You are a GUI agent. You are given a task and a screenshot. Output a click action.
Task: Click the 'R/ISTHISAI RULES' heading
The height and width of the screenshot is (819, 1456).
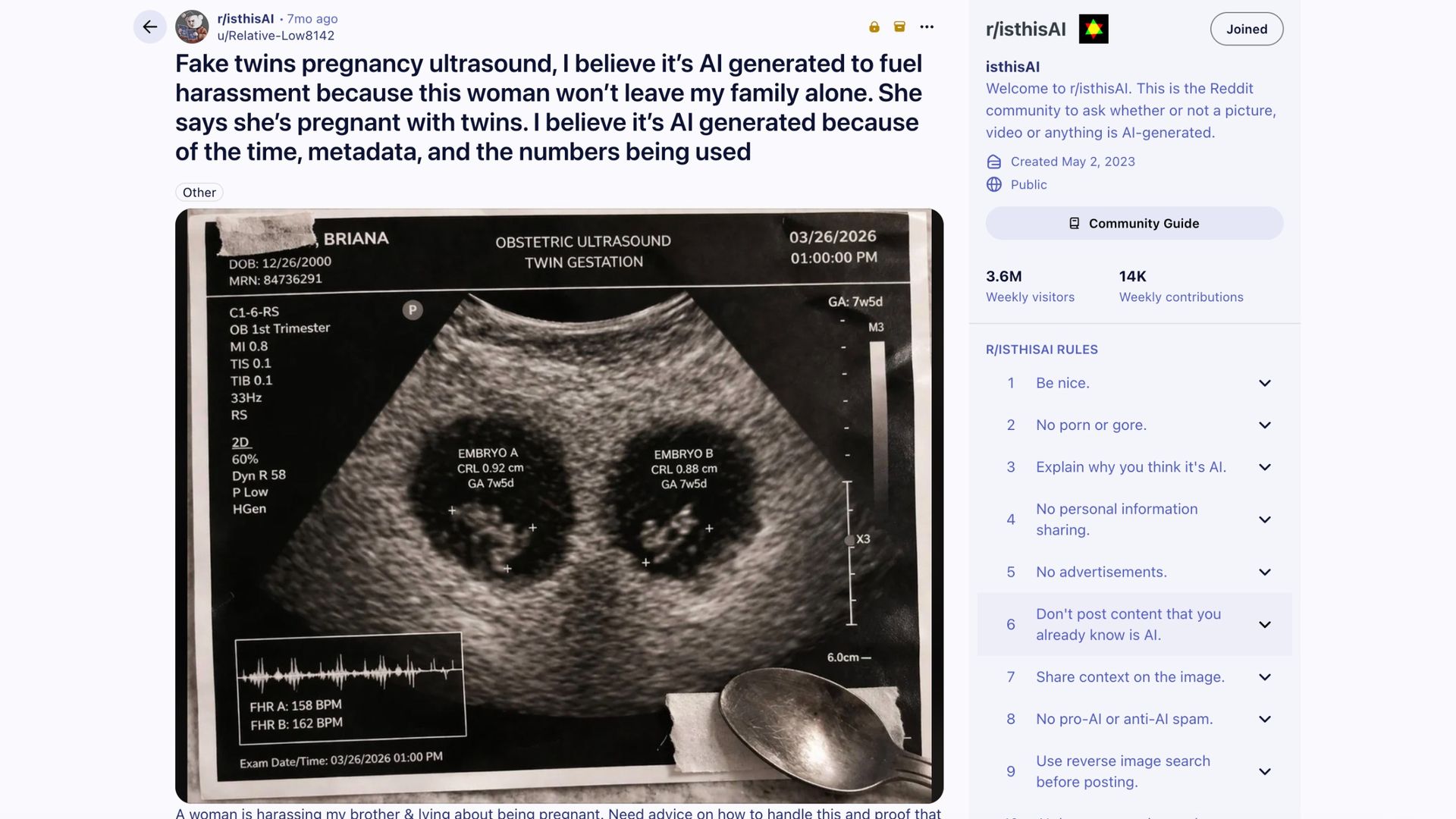[1041, 350]
